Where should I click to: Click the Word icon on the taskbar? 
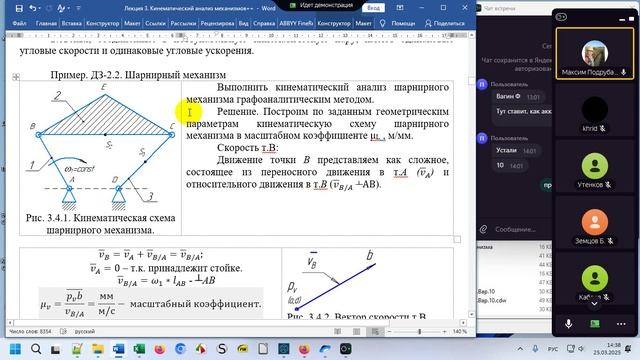[x=118, y=349]
